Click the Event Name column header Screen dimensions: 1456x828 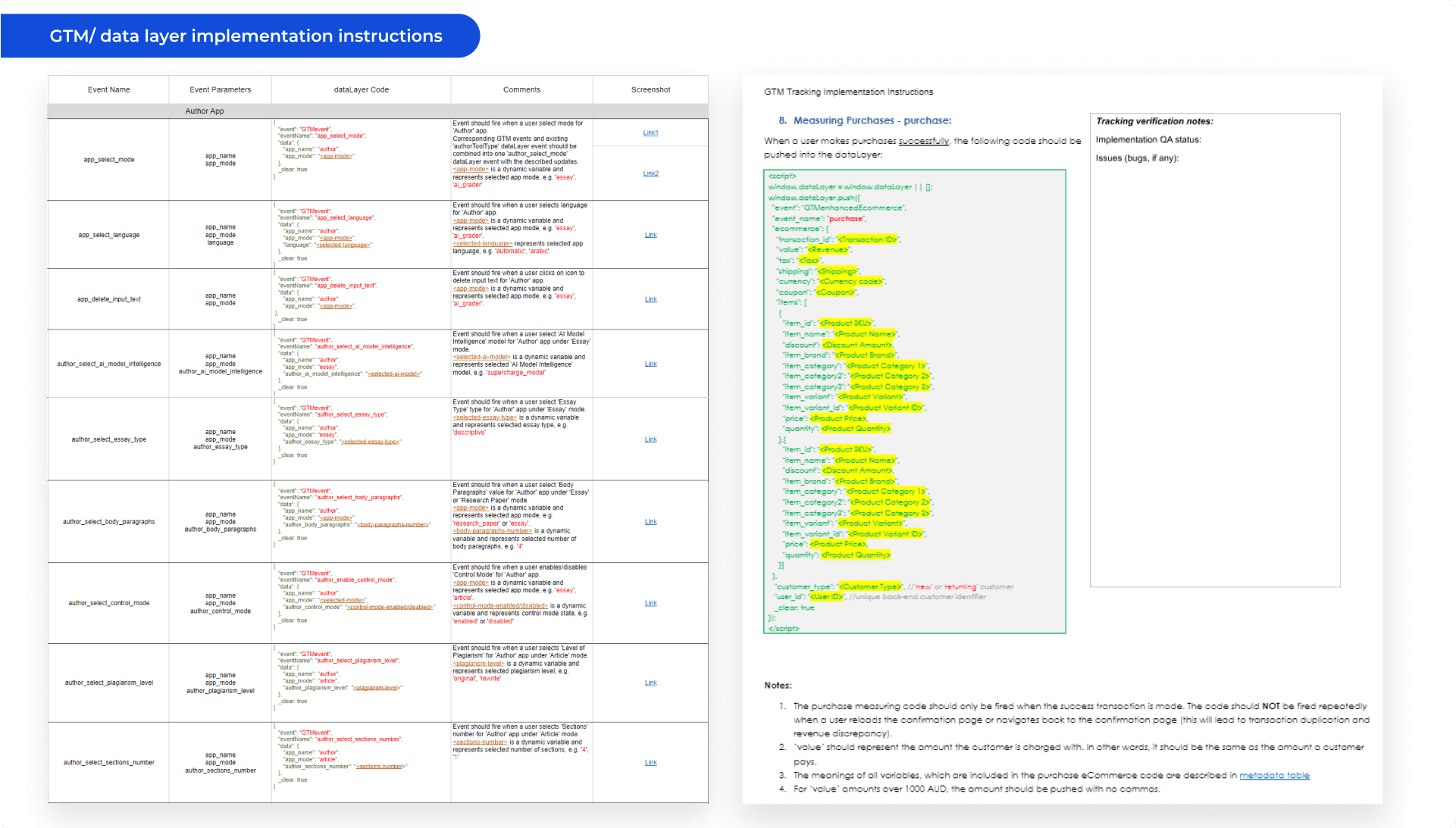(108, 89)
